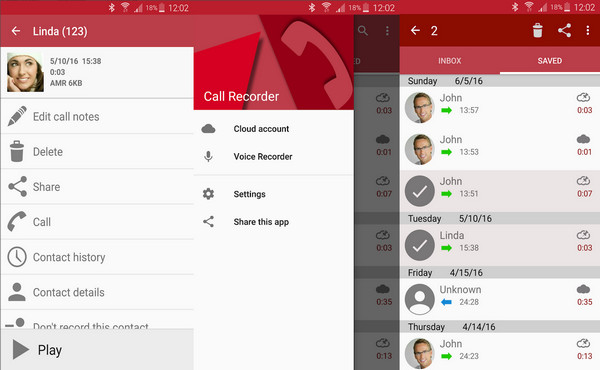Open Voice Recorder from drawer
Viewport: 600px width, 370px height.
274,156
